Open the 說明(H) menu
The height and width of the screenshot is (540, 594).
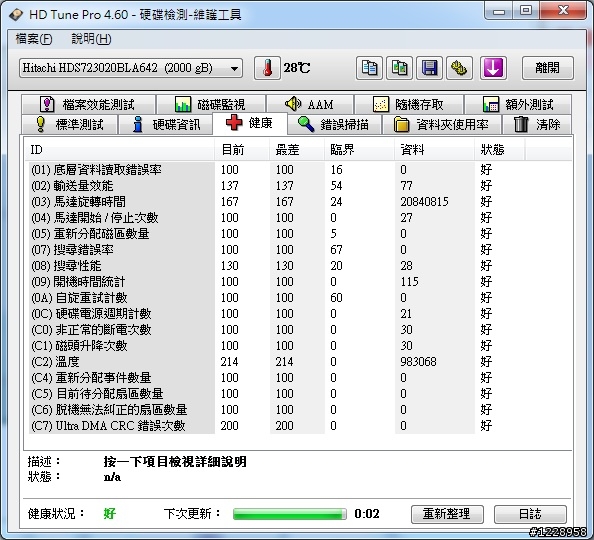(91, 39)
